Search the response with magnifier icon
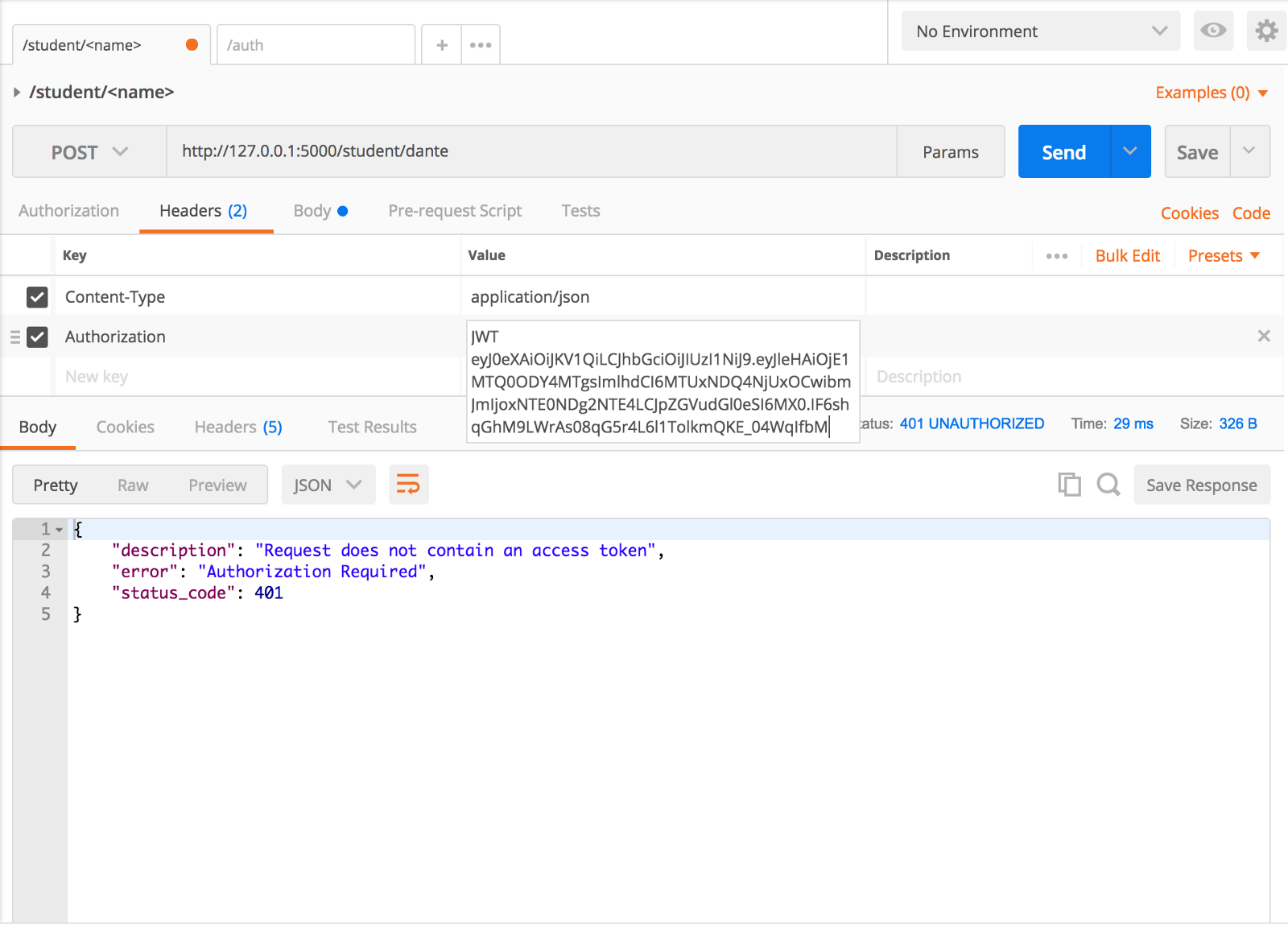Viewport: 1288px width, 925px height. 1108,485
